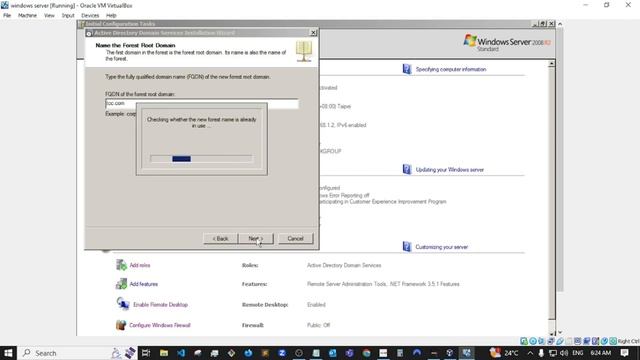This screenshot has width=640, height=360.
Task: Click the FQDN of forest root domain field
Action: 202,104
